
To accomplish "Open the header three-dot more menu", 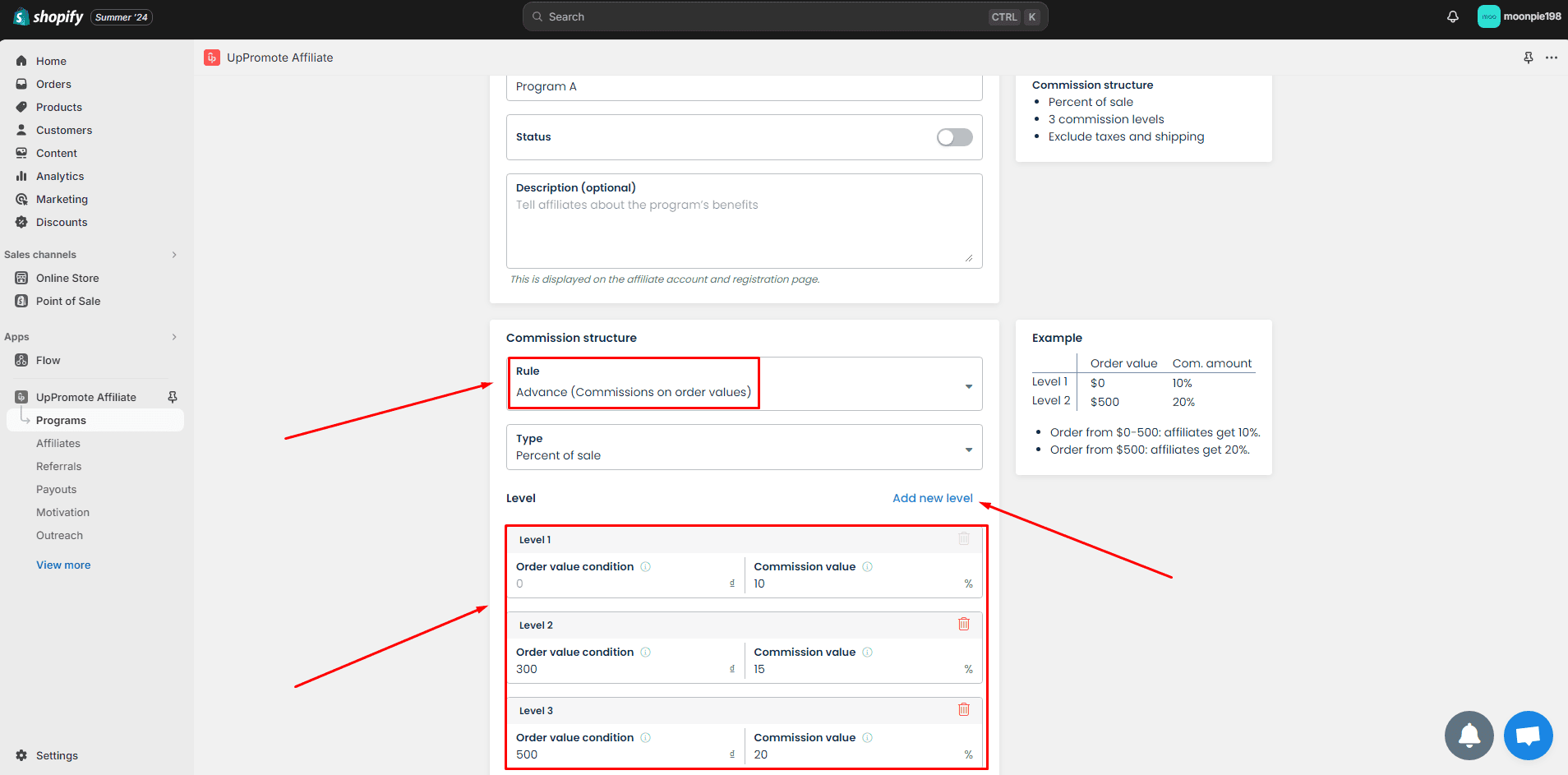I will pyautogui.click(x=1552, y=58).
